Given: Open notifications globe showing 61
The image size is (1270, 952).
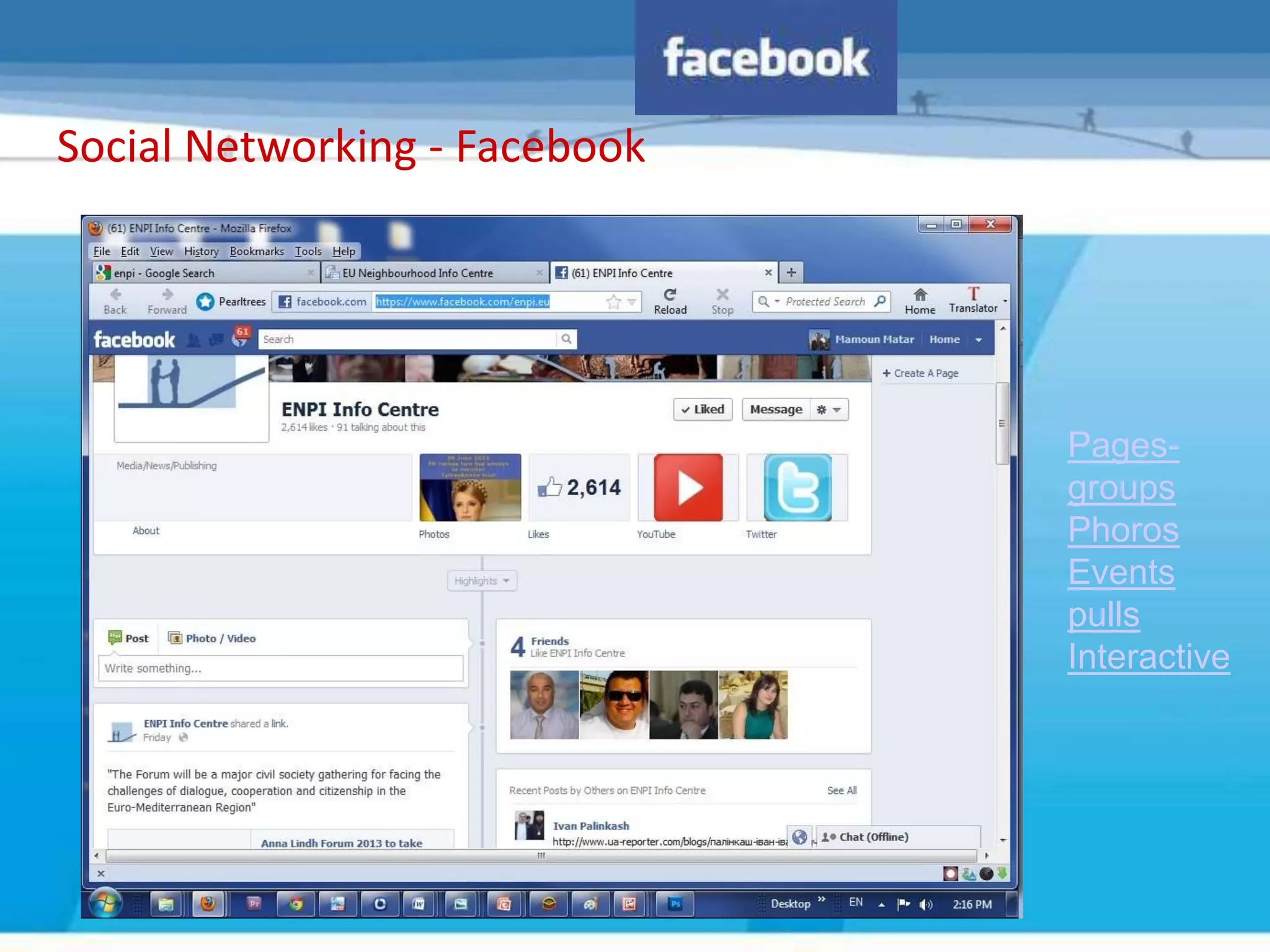Looking at the screenshot, I should point(241,337).
